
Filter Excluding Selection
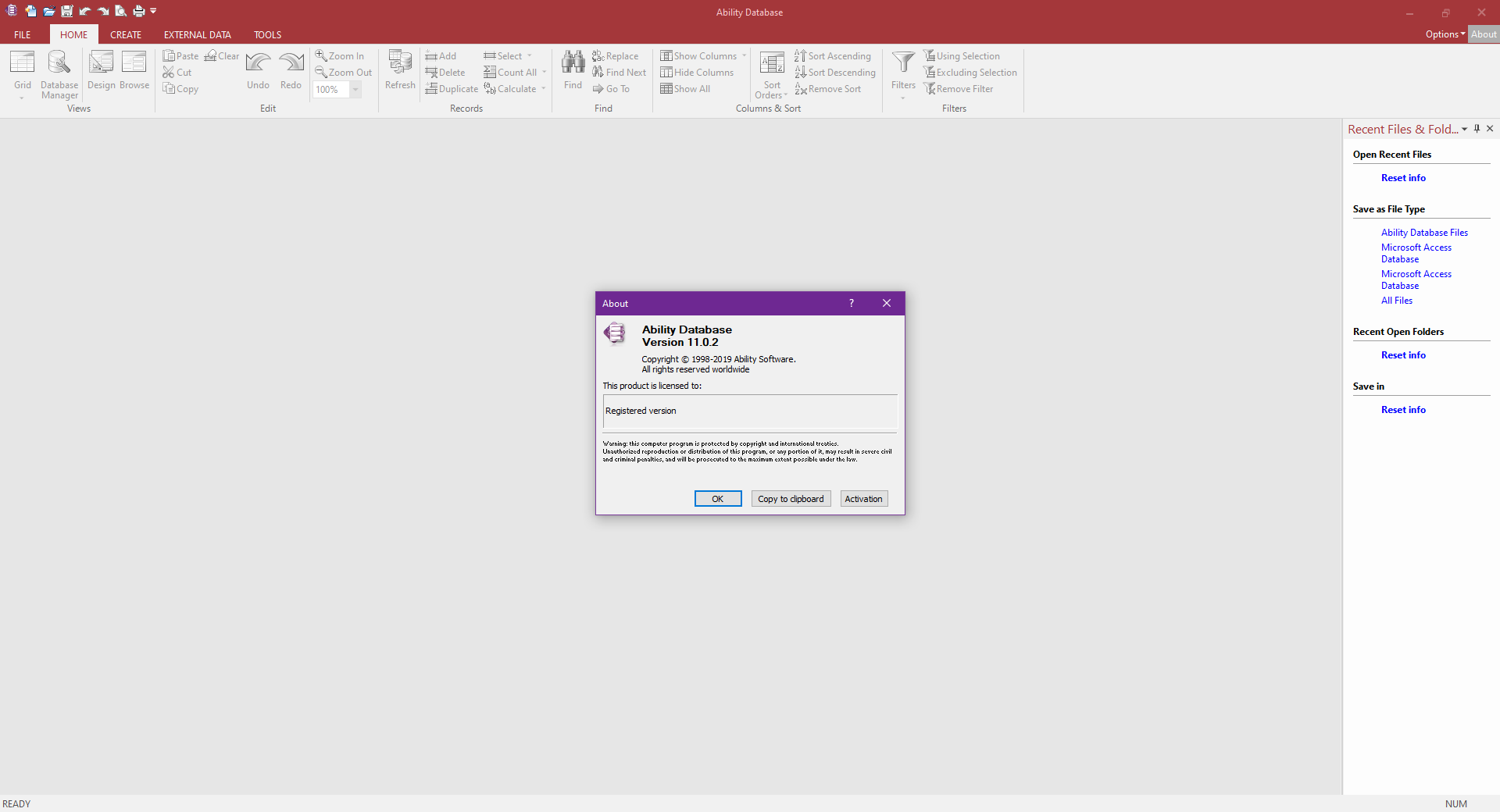[x=970, y=73]
